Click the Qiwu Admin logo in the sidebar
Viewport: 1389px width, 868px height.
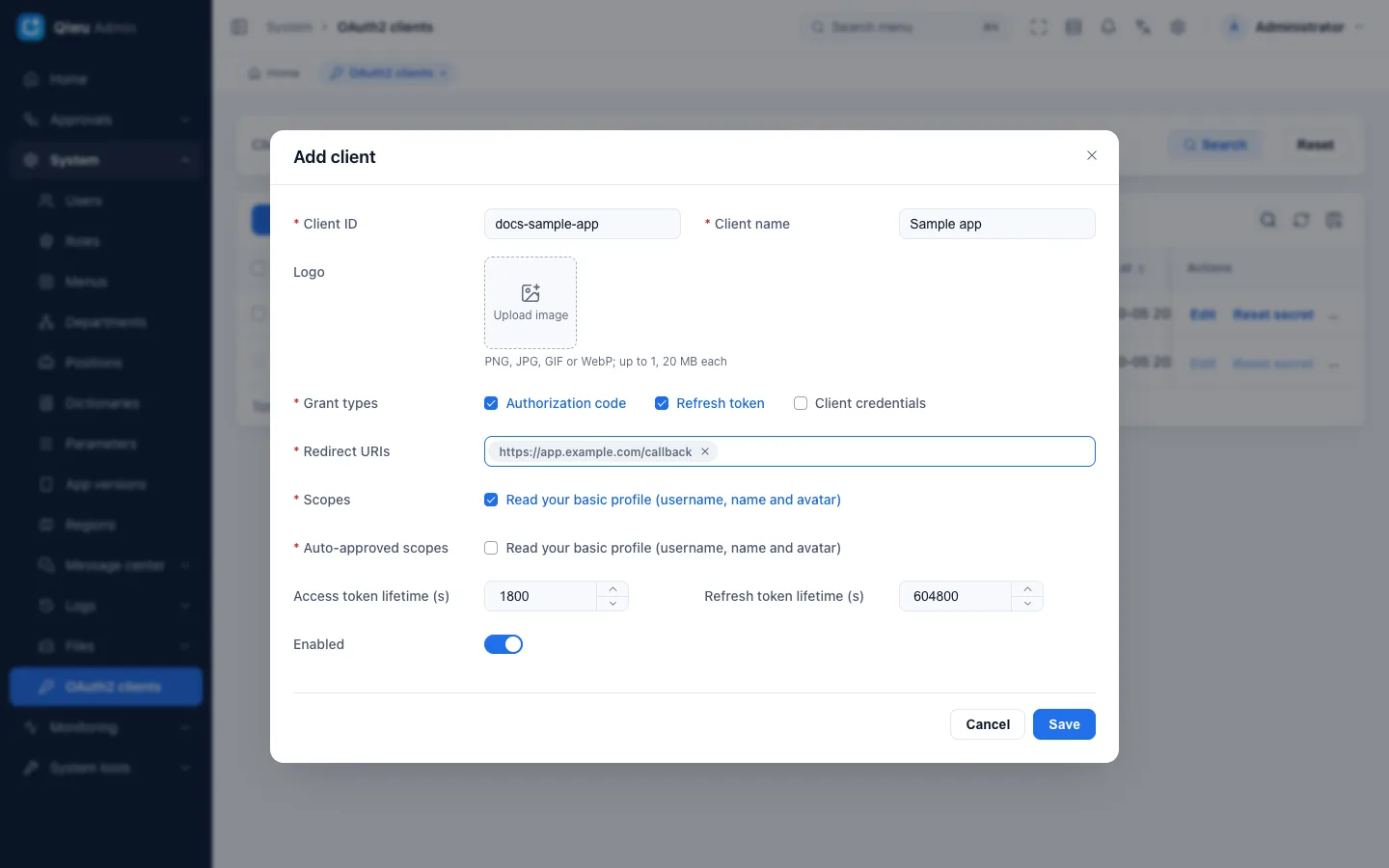(x=31, y=27)
